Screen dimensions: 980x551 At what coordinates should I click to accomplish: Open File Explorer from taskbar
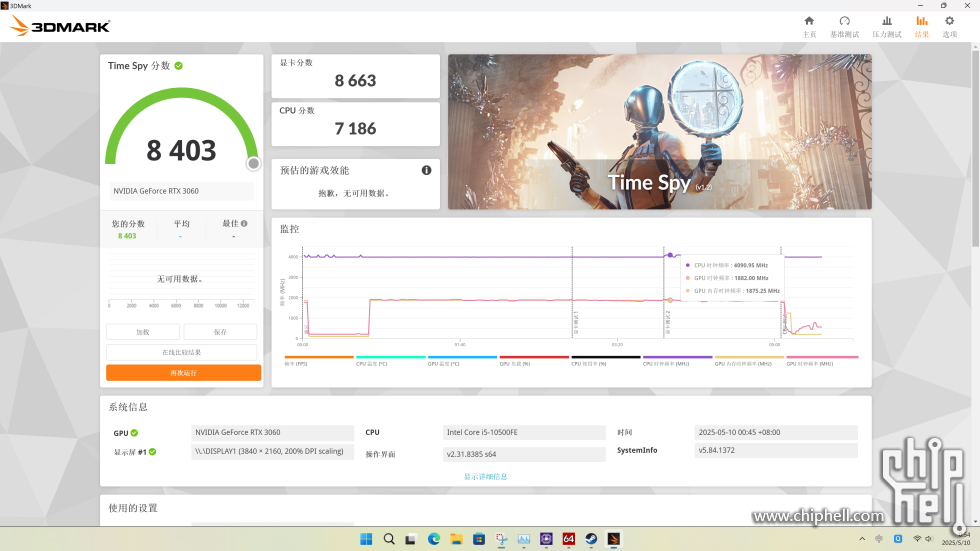click(456, 539)
